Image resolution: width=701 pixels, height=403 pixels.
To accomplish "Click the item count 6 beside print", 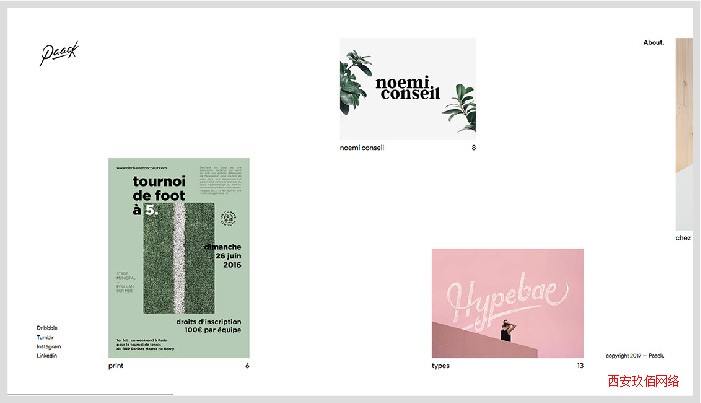I will (x=247, y=366).
